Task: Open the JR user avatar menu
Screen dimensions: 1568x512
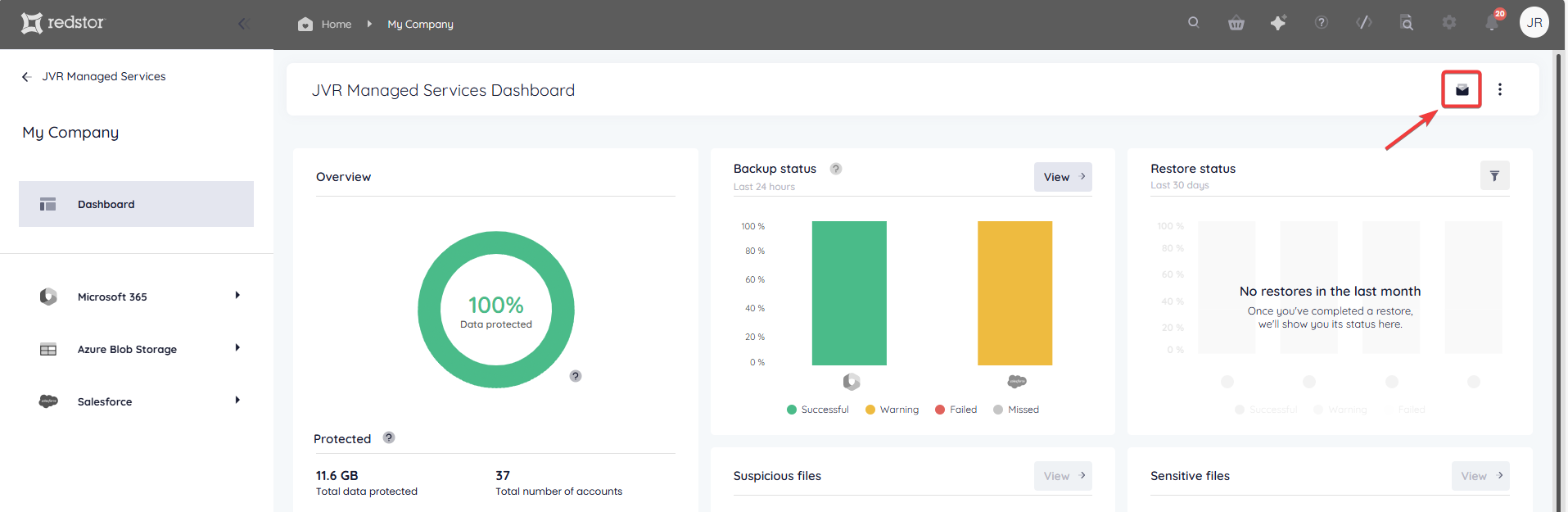Action: (1534, 23)
